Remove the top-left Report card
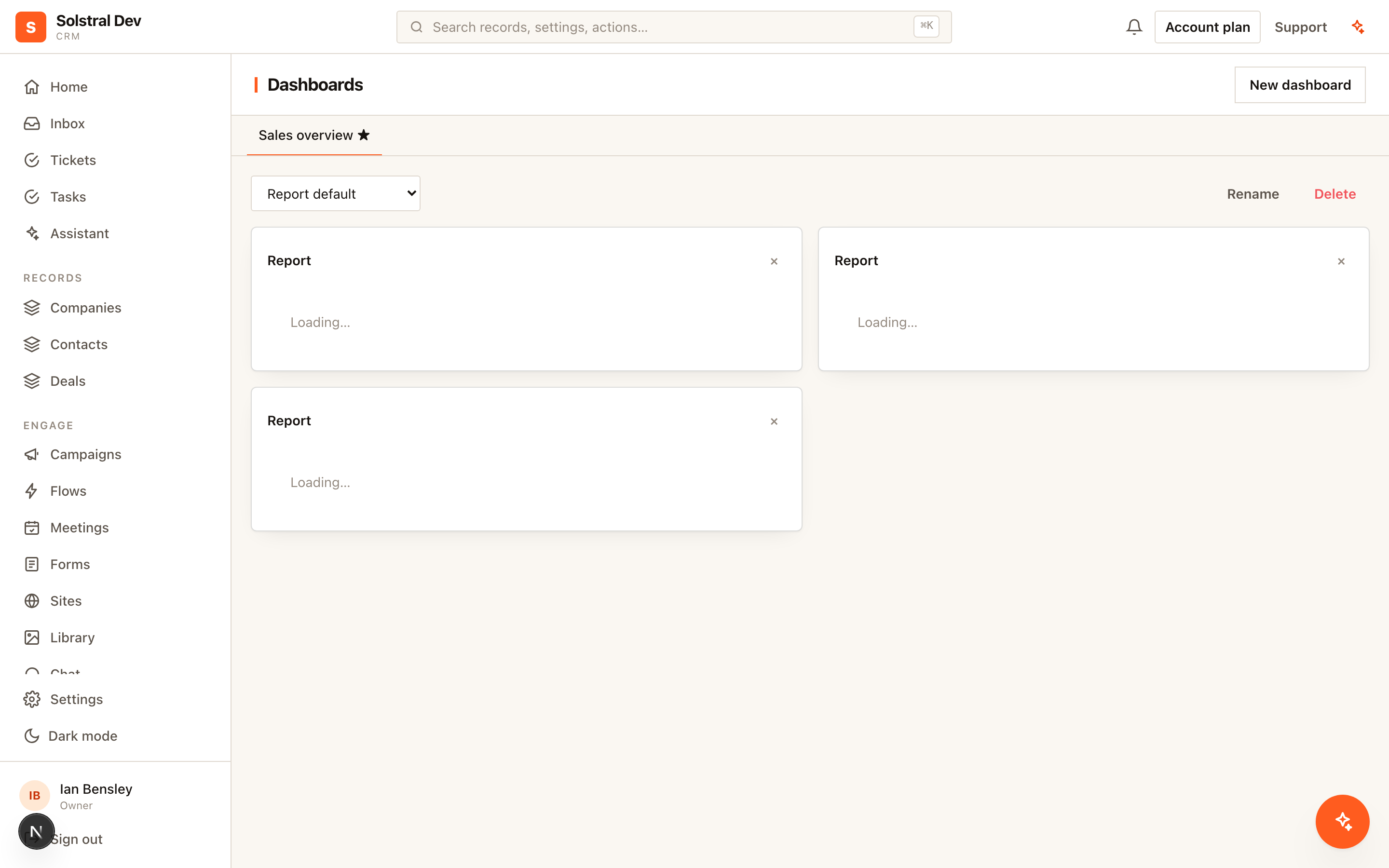Image resolution: width=1389 pixels, height=868 pixels. point(774,261)
